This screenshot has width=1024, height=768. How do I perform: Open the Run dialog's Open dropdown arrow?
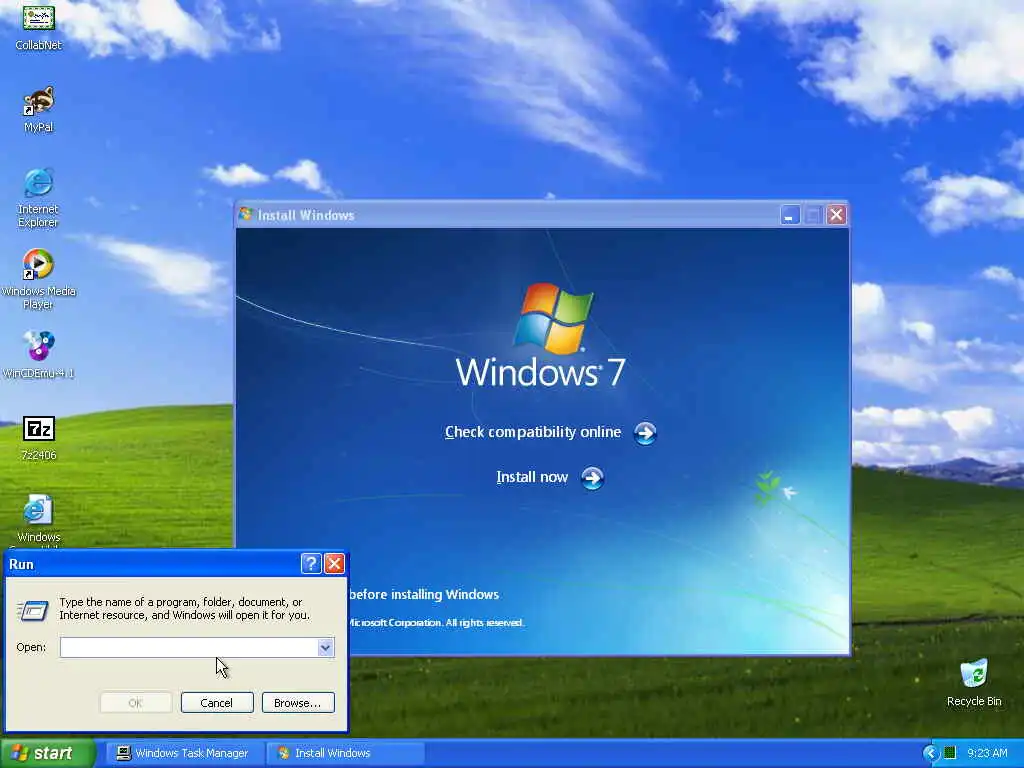click(x=325, y=647)
